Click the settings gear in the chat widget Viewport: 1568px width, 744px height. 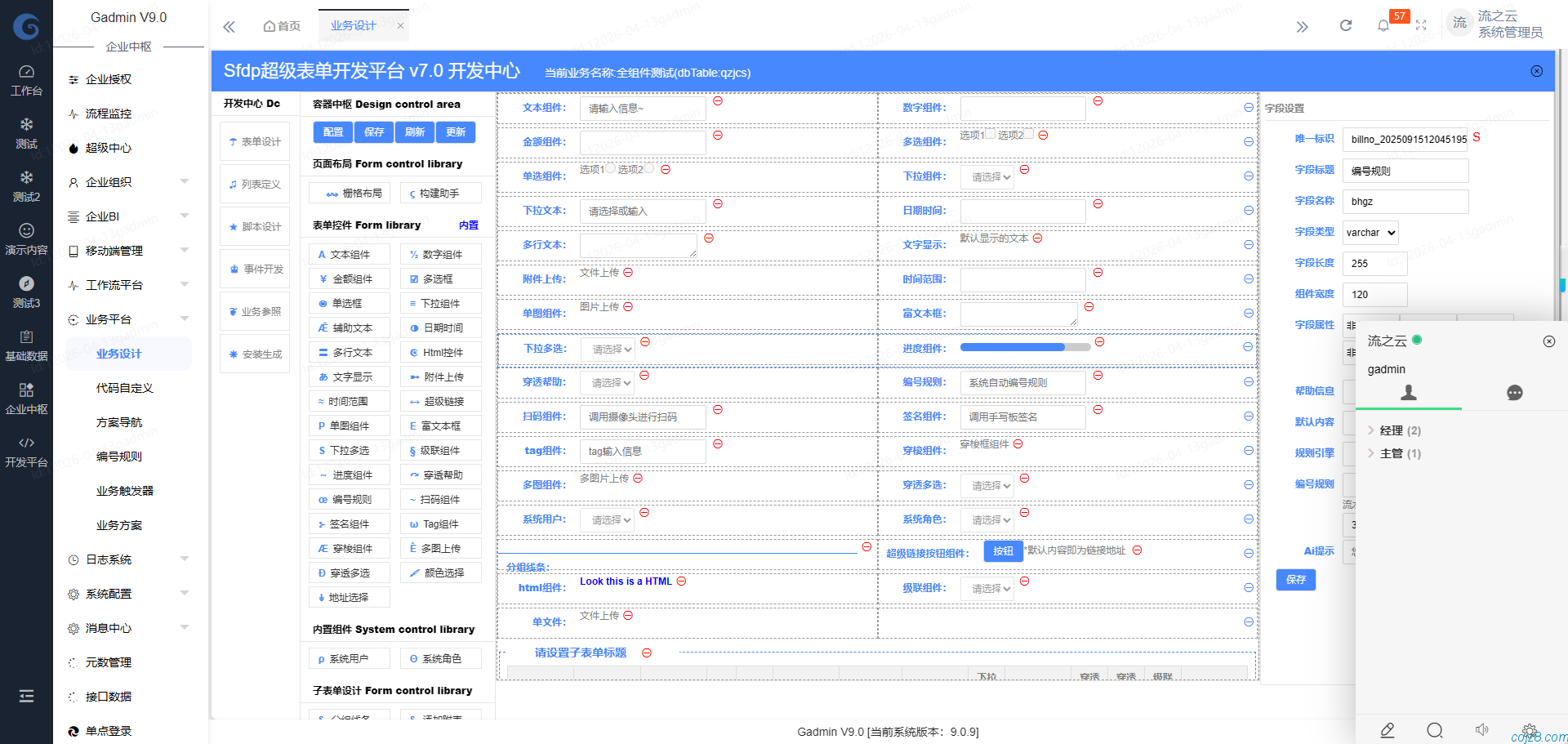1530,731
